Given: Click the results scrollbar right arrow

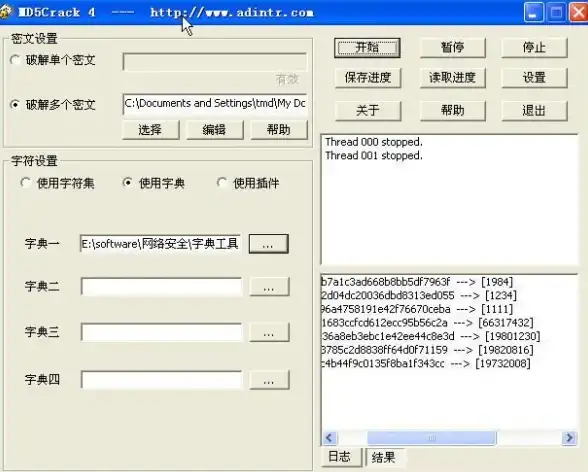Looking at the screenshot, I should [569, 438].
